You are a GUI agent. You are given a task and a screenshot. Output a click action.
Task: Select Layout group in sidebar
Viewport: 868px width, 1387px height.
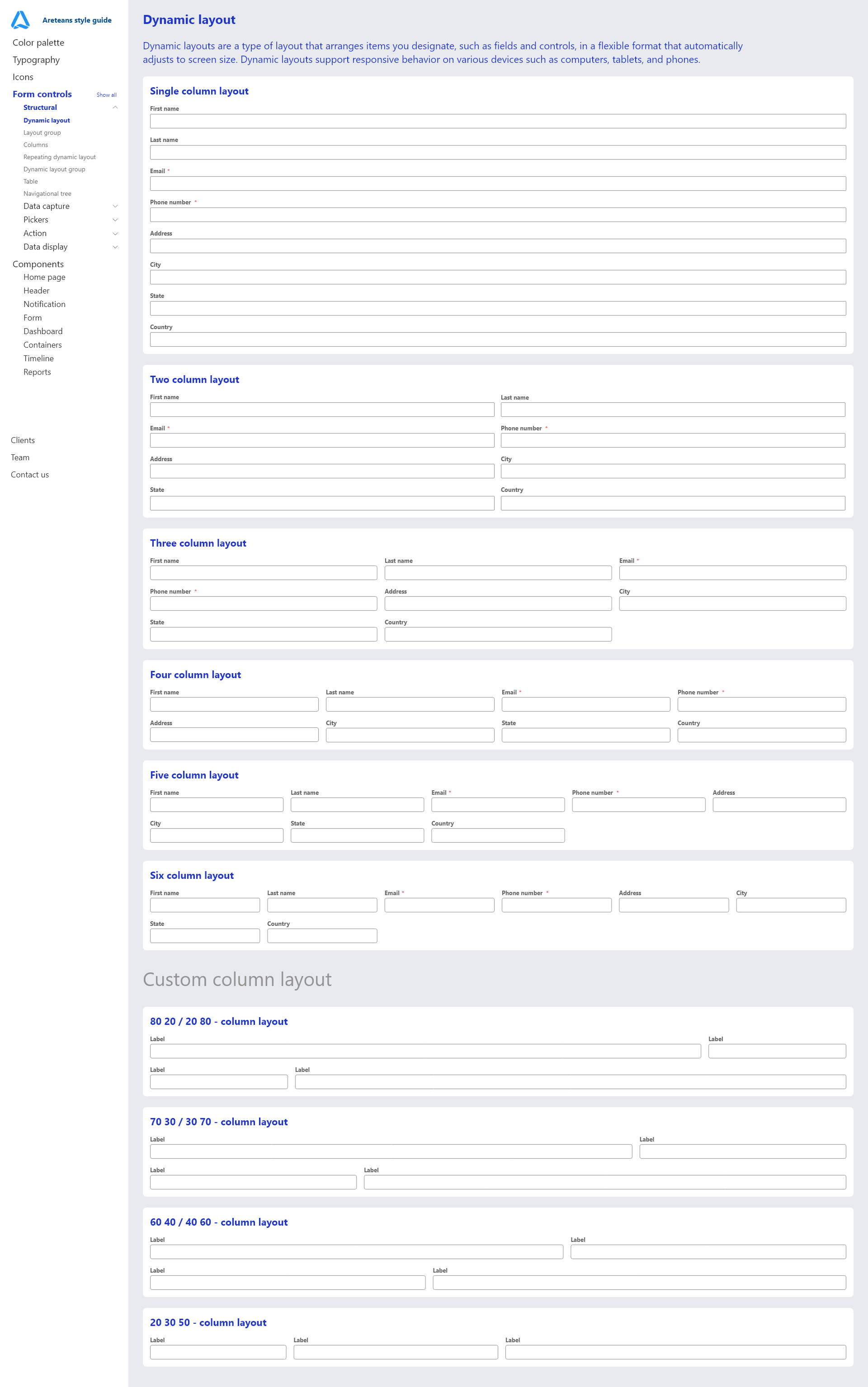click(x=42, y=132)
